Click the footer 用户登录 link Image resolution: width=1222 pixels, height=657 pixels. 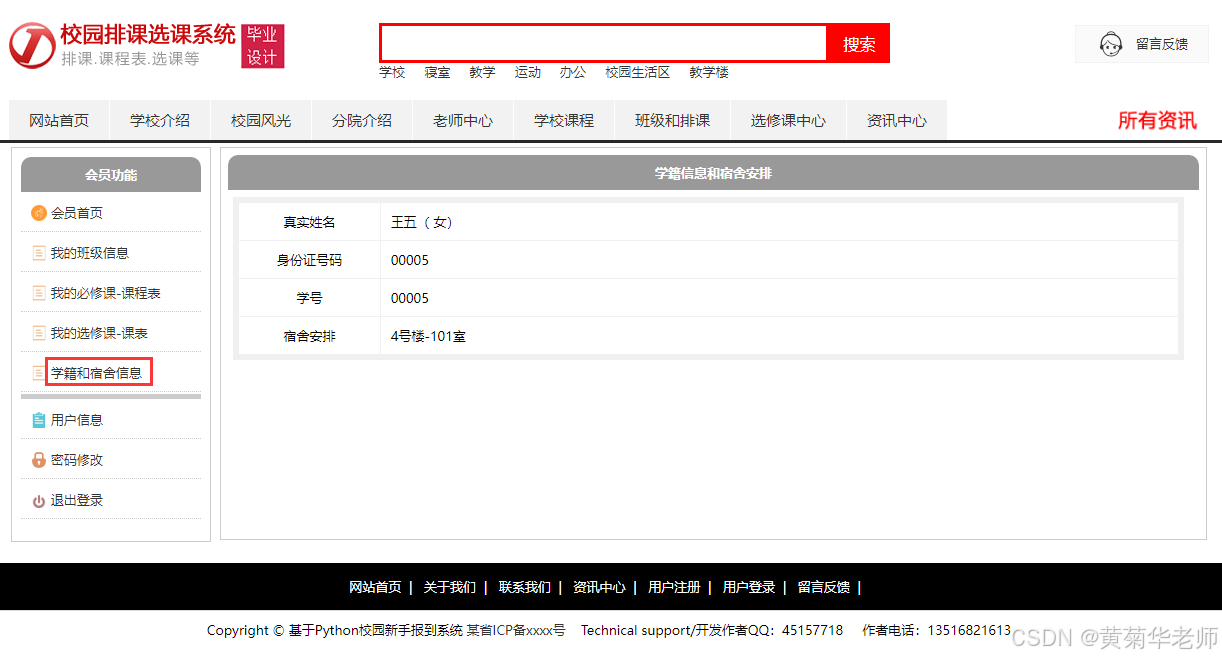(x=749, y=587)
